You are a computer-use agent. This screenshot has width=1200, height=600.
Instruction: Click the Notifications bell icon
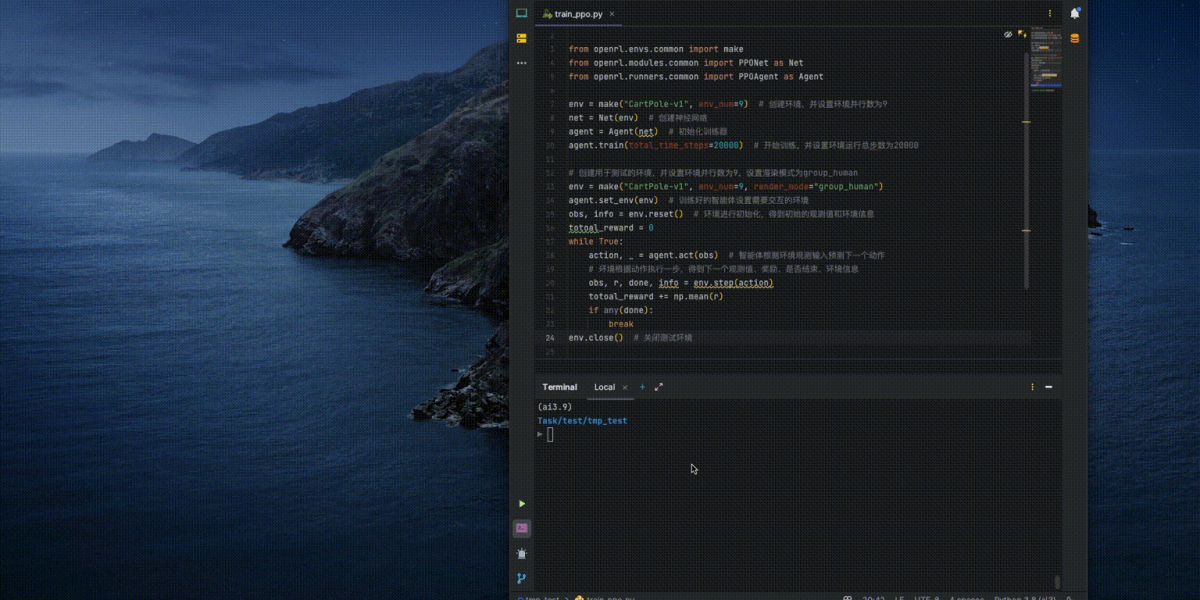[1075, 13]
